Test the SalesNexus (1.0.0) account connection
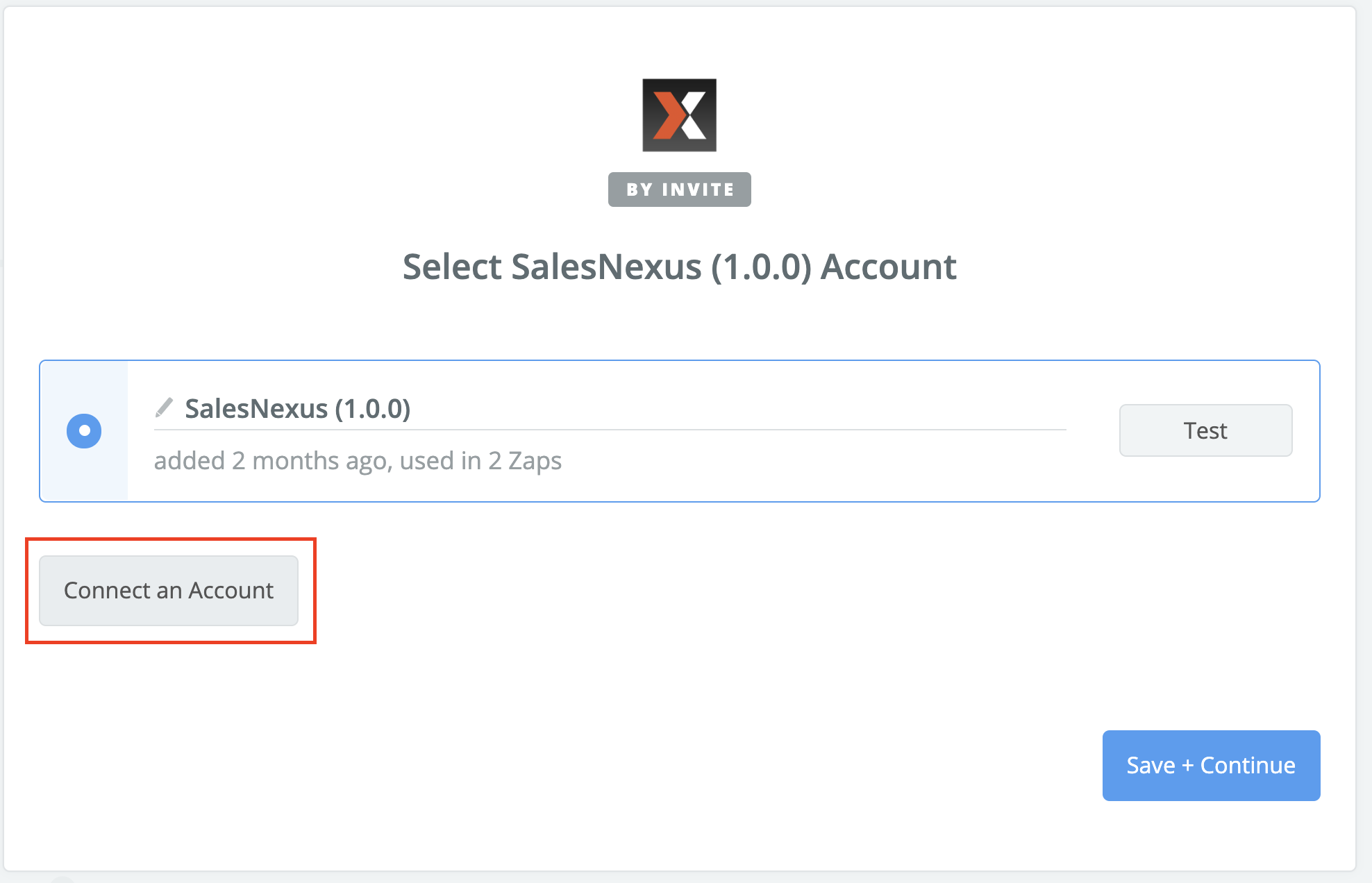 (1205, 430)
